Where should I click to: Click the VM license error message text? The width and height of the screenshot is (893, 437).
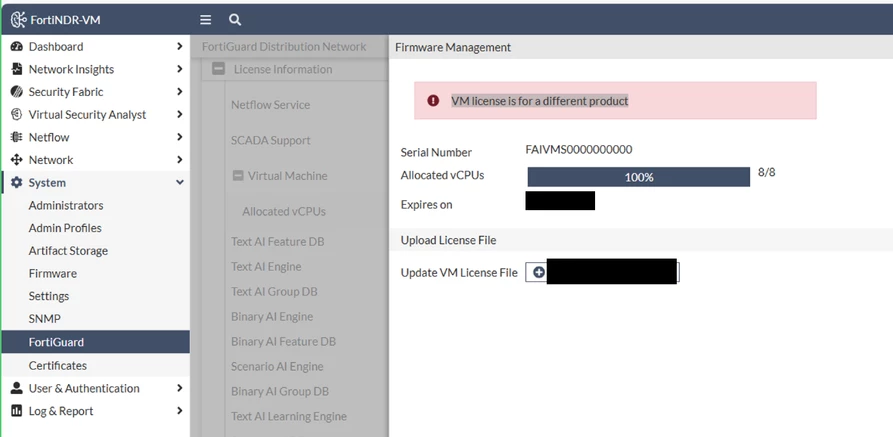pyautogui.click(x=539, y=101)
